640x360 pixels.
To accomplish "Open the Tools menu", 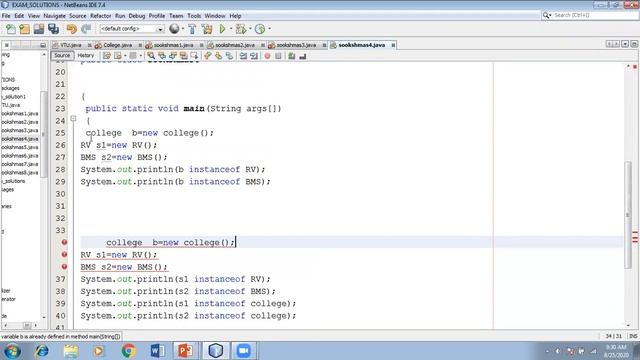I will pos(194,16).
